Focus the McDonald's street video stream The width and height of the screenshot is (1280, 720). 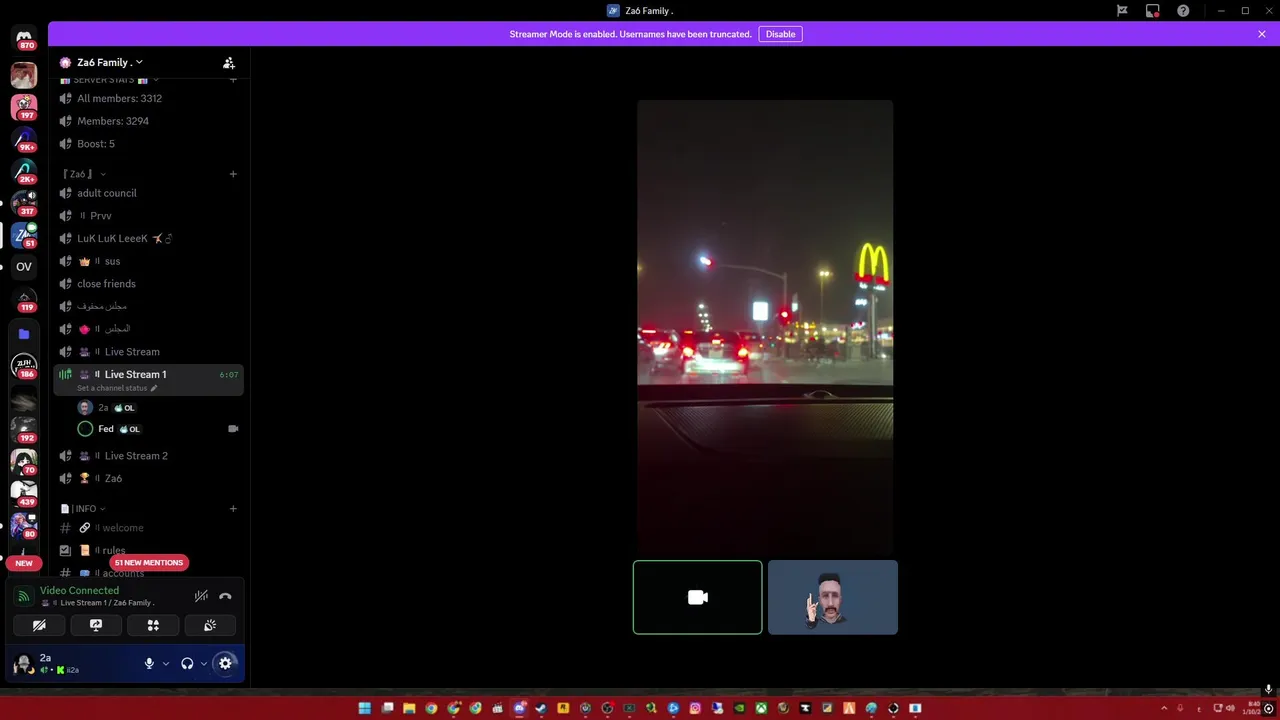[x=765, y=327]
